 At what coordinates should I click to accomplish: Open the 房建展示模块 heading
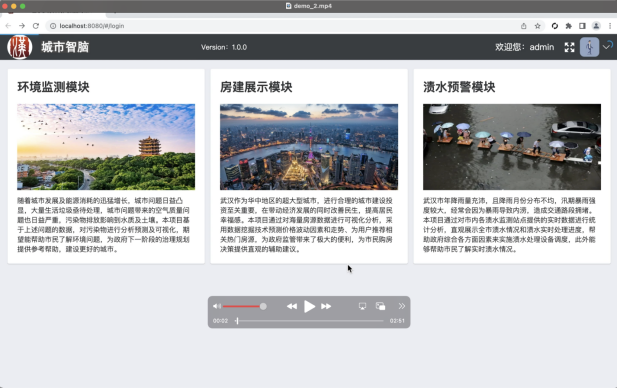(256, 87)
